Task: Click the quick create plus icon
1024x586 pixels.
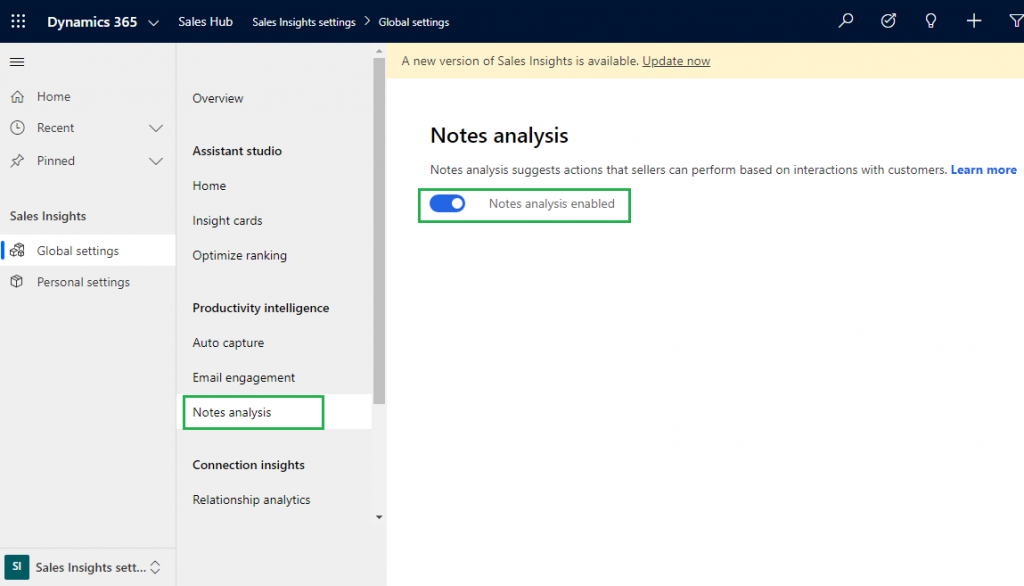Action: [x=973, y=20]
